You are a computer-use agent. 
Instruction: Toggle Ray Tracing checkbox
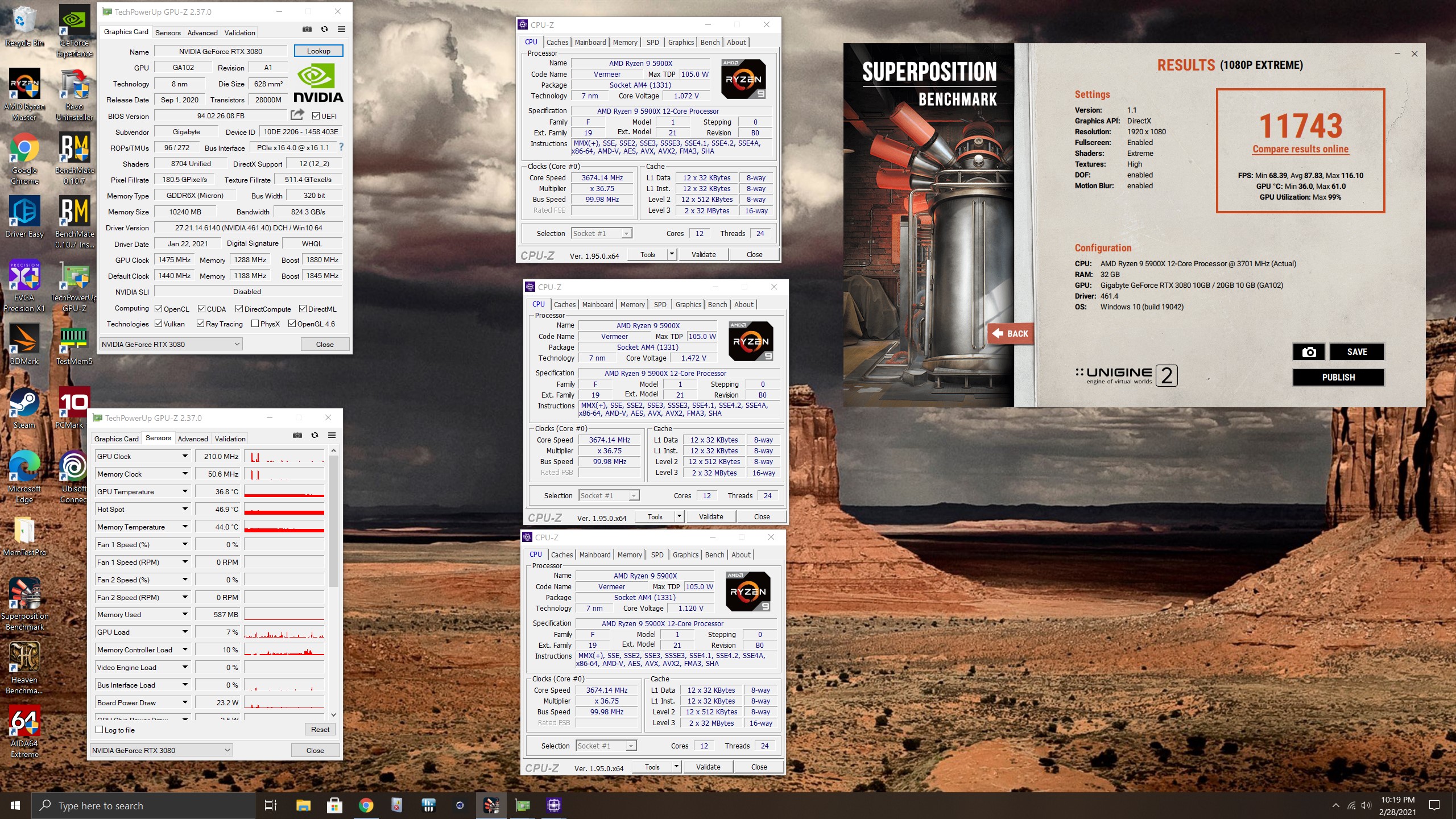click(200, 324)
